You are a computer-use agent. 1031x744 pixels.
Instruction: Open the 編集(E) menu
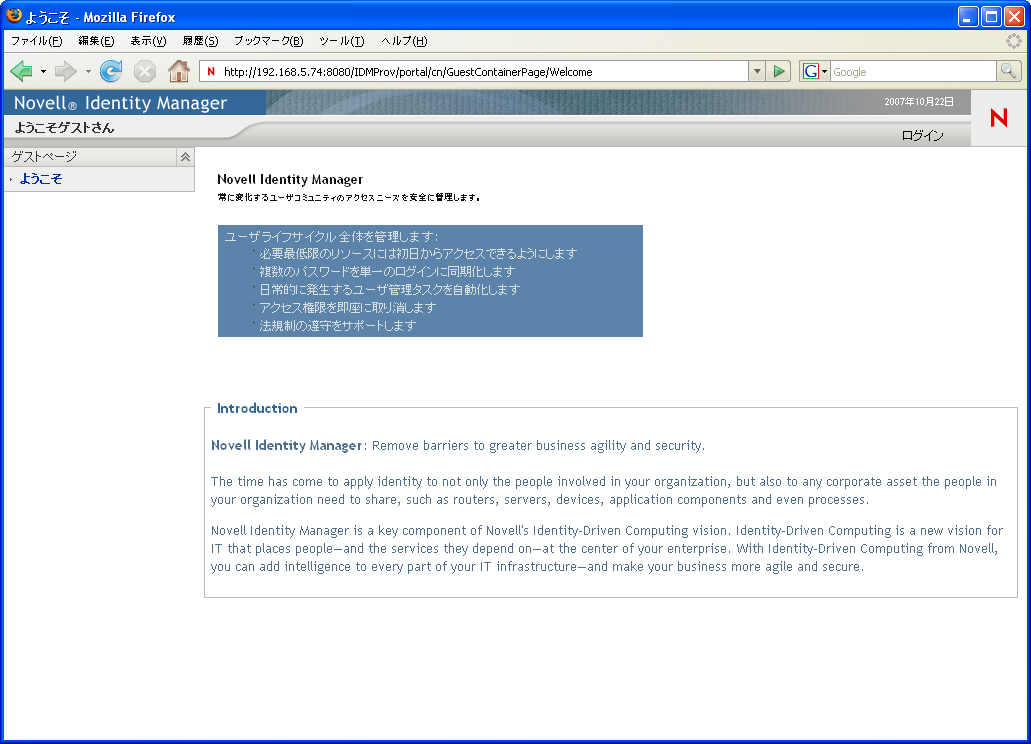[x=96, y=41]
